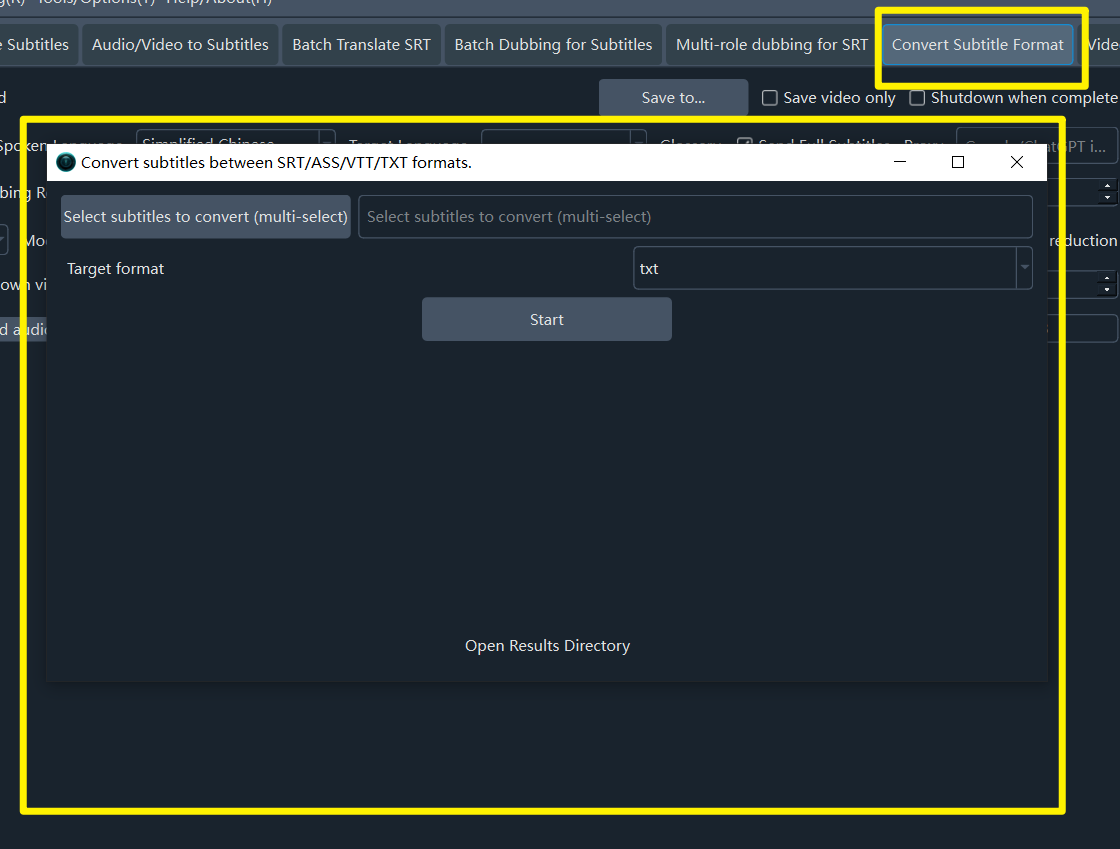The image size is (1120, 849).
Task: Maximize the Convert subtitles dialog window
Action: pyautogui.click(x=958, y=162)
